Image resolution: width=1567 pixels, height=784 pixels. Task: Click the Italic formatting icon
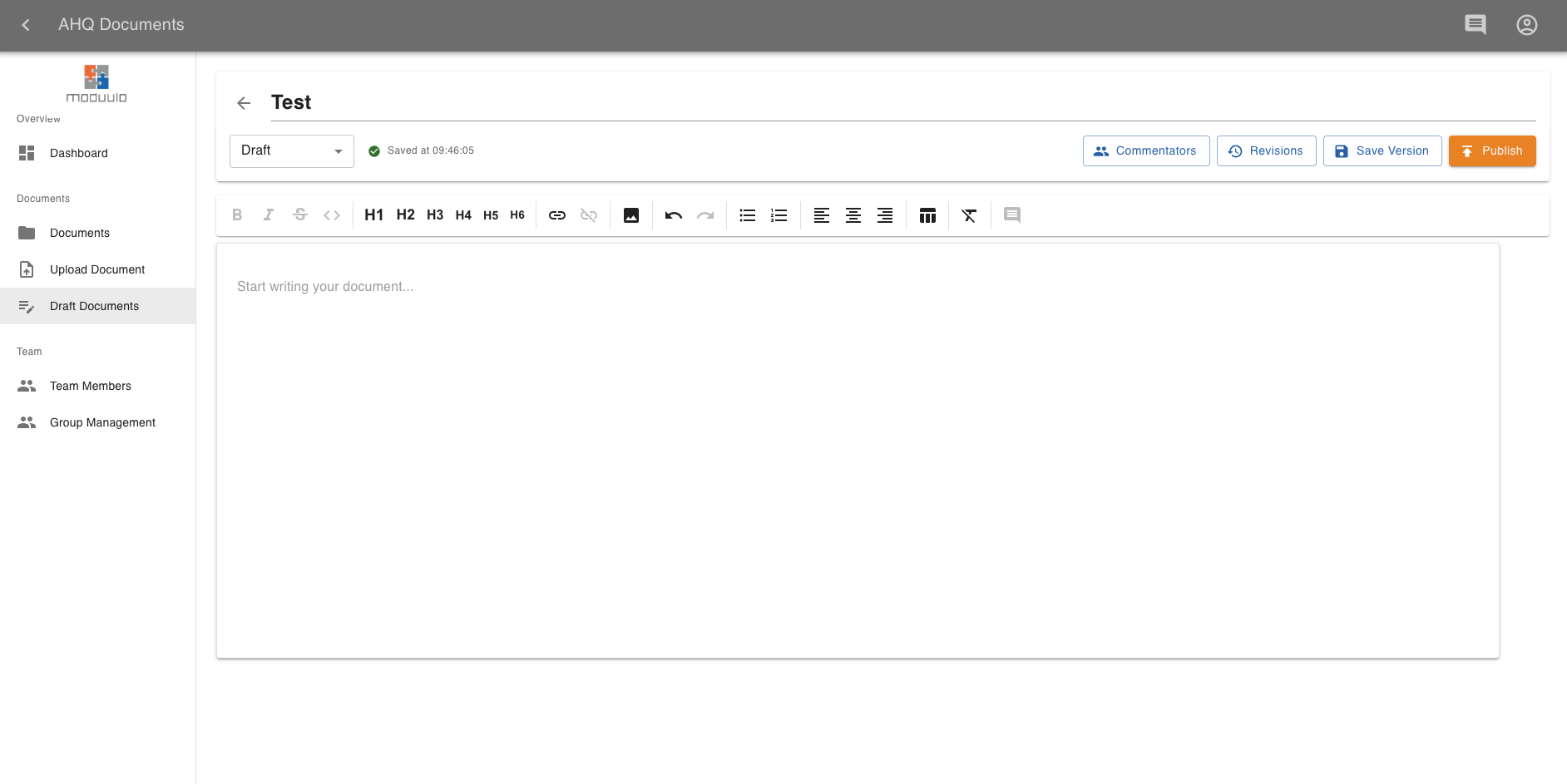(x=268, y=214)
